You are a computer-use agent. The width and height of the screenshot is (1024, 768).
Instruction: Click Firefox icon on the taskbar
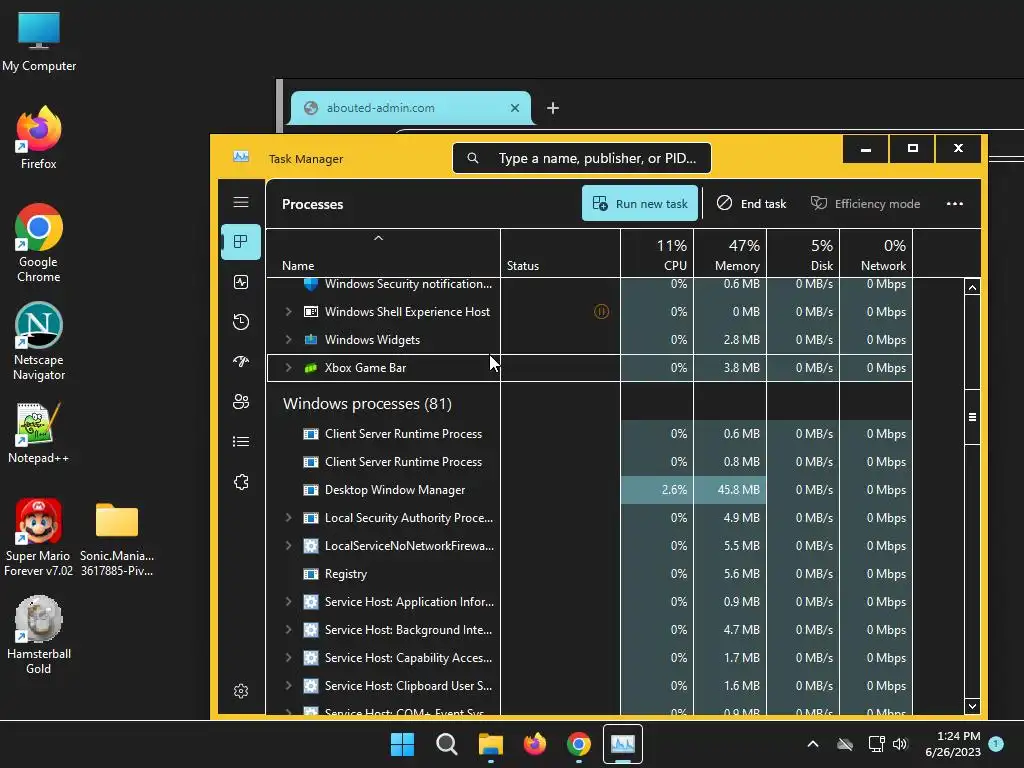[535, 744]
